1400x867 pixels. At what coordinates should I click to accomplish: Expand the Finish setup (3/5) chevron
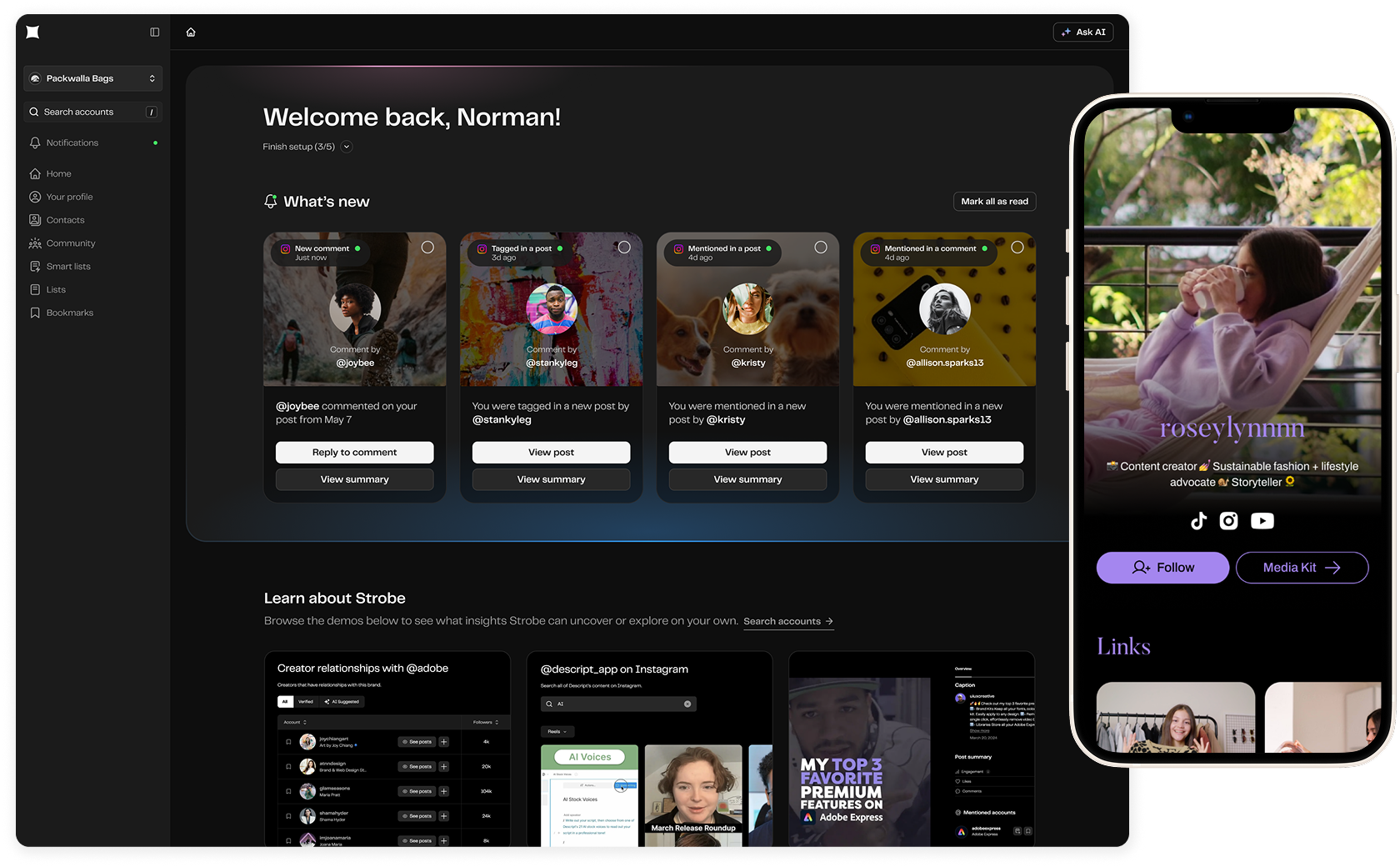pos(347,147)
